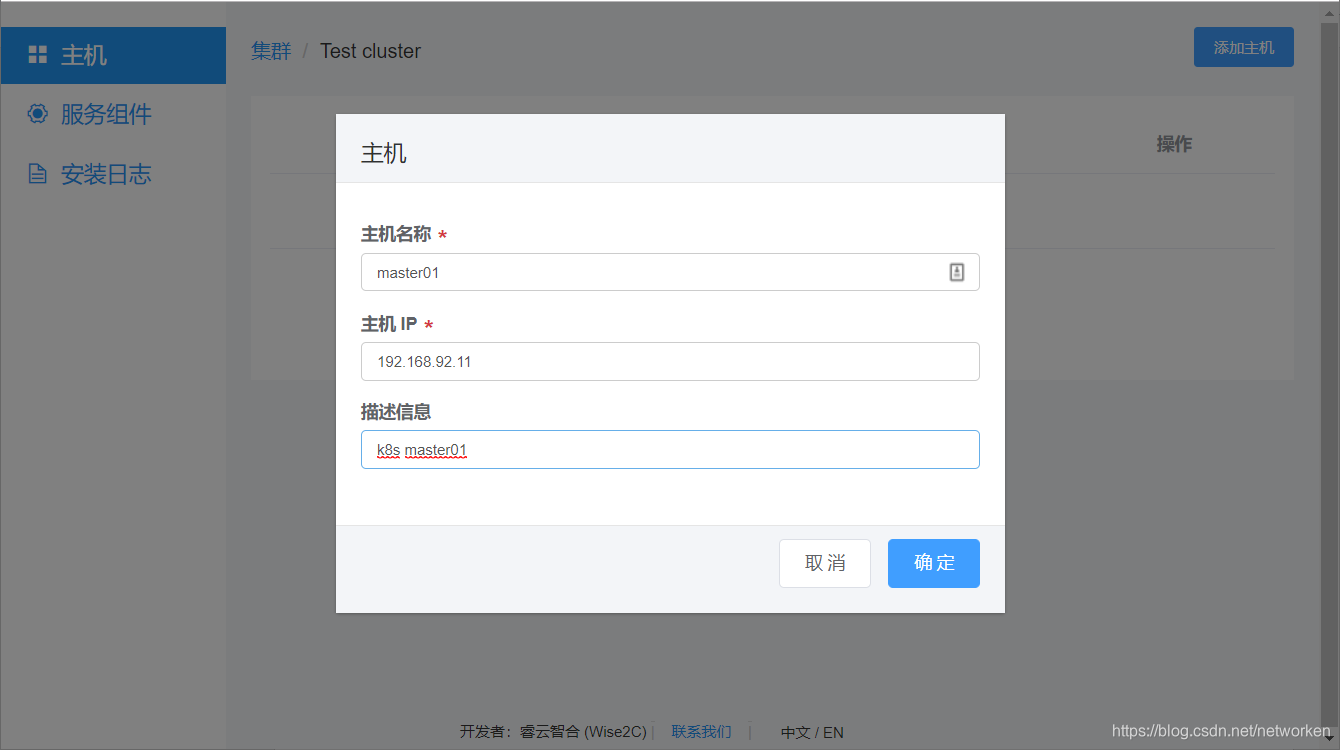Viewport: 1340px width, 750px height.
Task: Click the 确定 confirm button
Action: point(933,563)
